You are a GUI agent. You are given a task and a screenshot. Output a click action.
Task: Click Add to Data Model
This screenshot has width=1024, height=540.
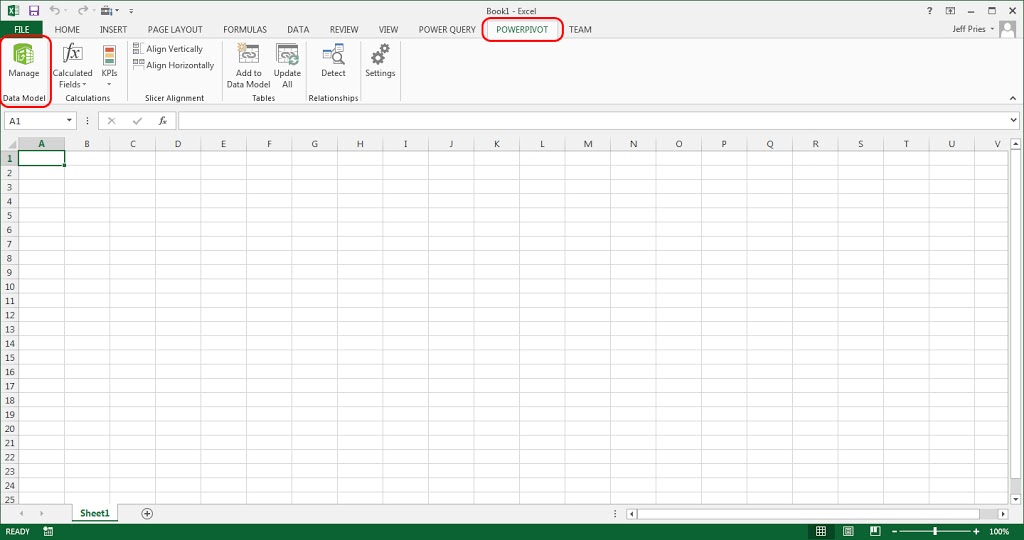pos(248,66)
